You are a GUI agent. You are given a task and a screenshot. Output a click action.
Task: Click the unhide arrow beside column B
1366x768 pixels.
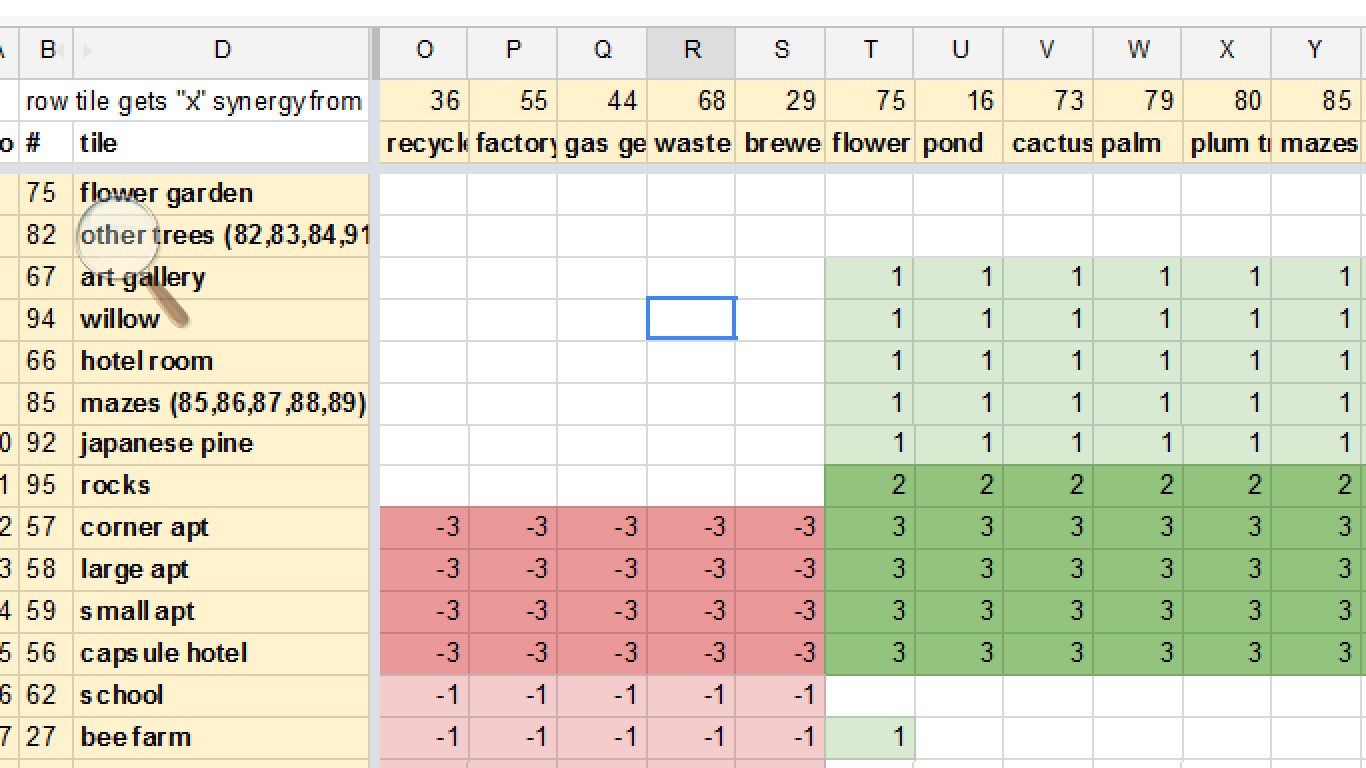[x=64, y=49]
